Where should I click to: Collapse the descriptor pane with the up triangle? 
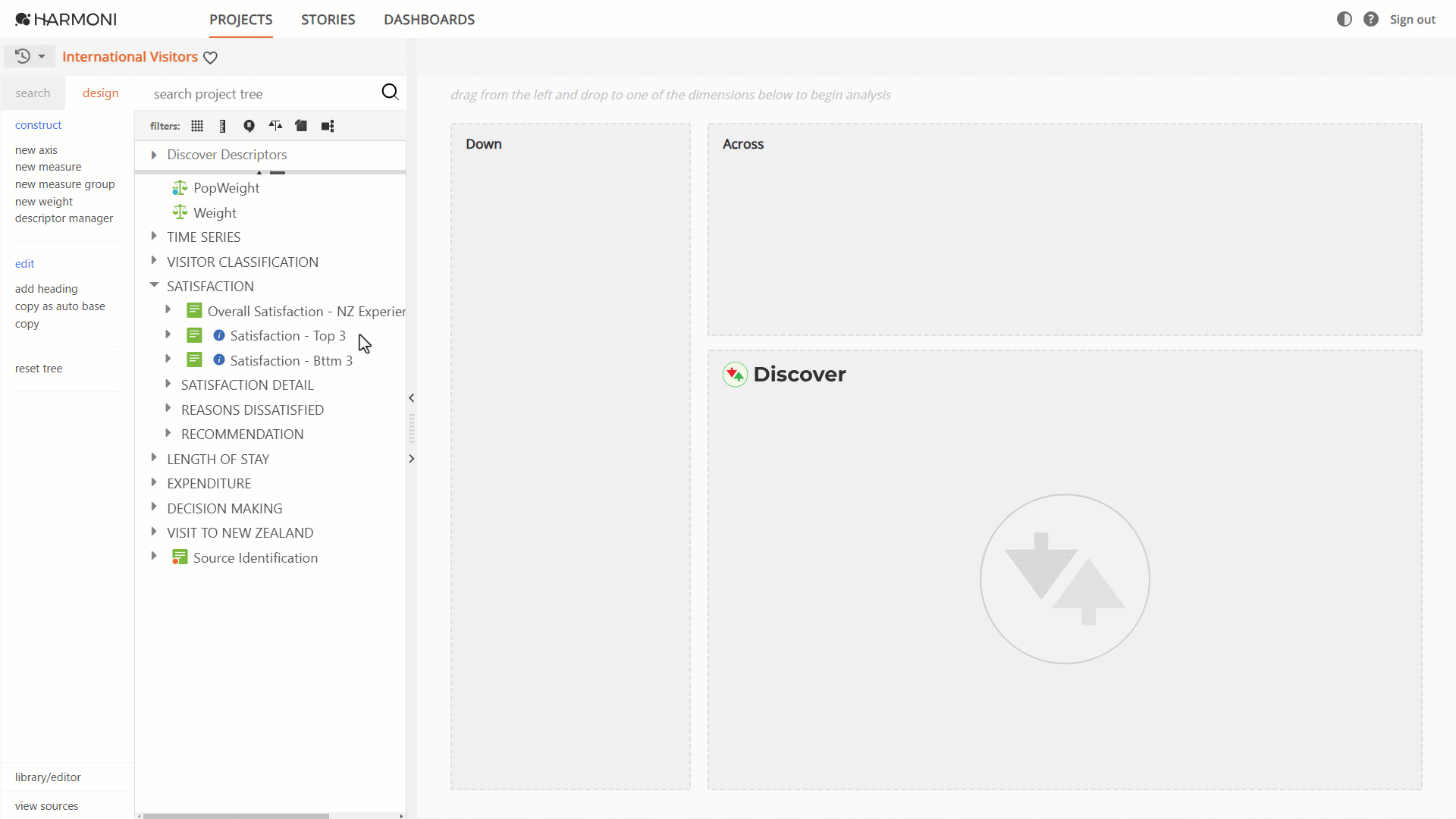pyautogui.click(x=259, y=173)
